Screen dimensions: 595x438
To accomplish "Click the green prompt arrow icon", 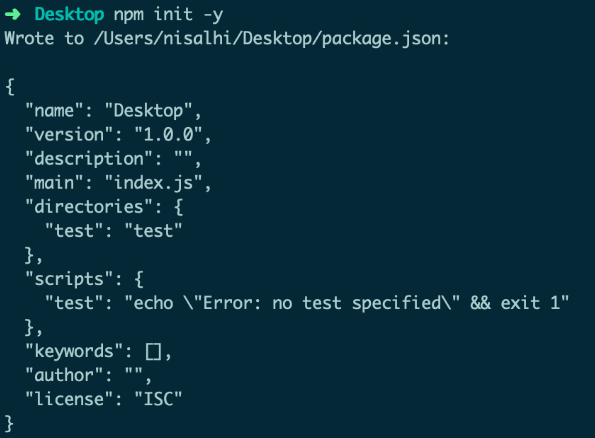I will coord(13,14).
